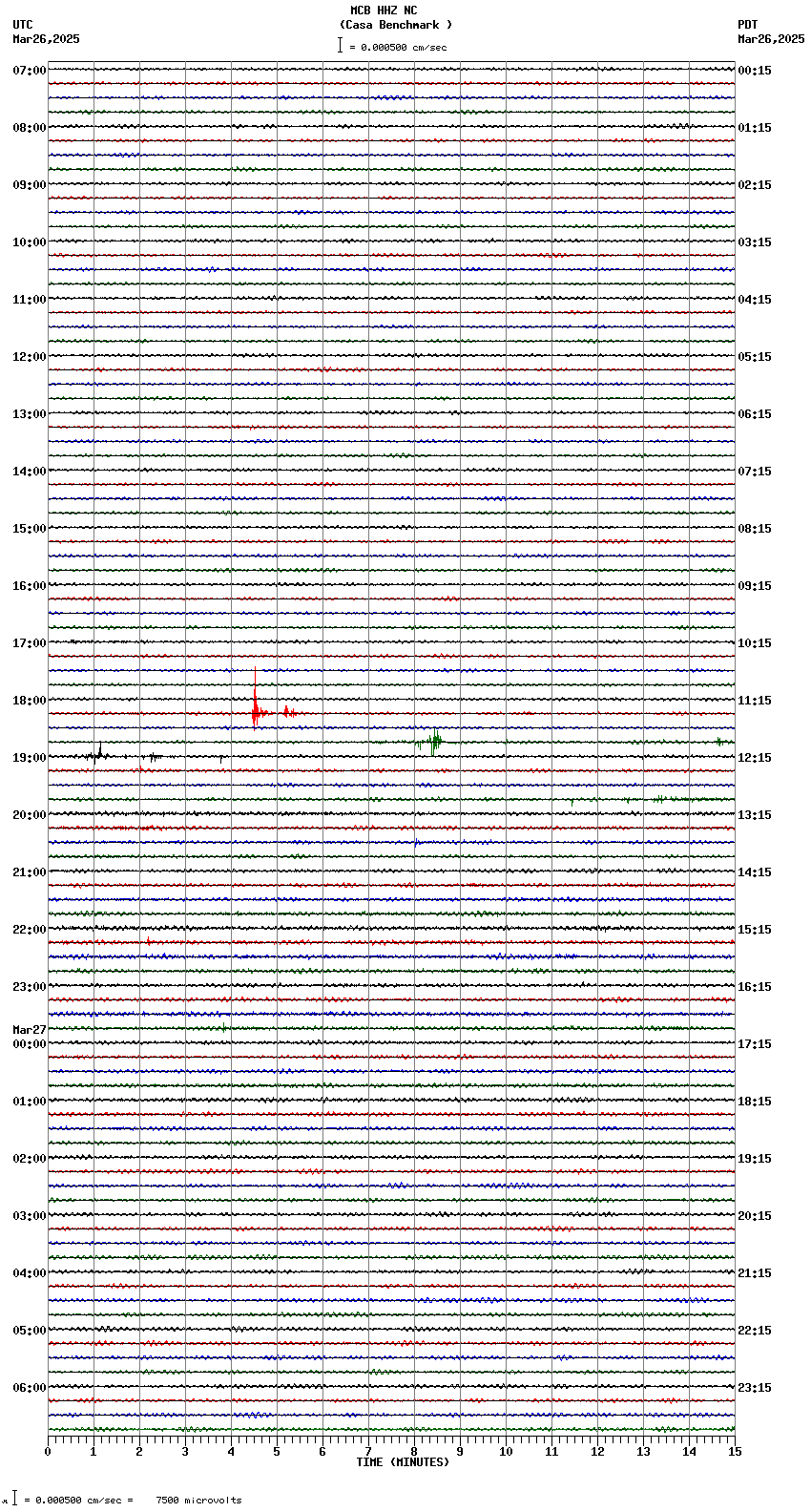
Task: Click the '14:00' UTC time label
Action: (30, 472)
